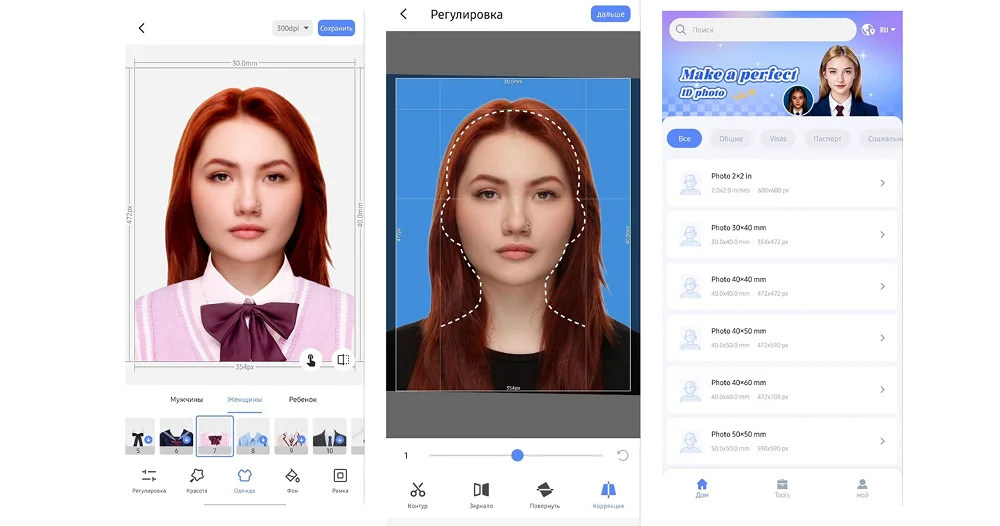Open the Фон background fill tool
This screenshot has width=1000, height=526.
click(x=292, y=481)
